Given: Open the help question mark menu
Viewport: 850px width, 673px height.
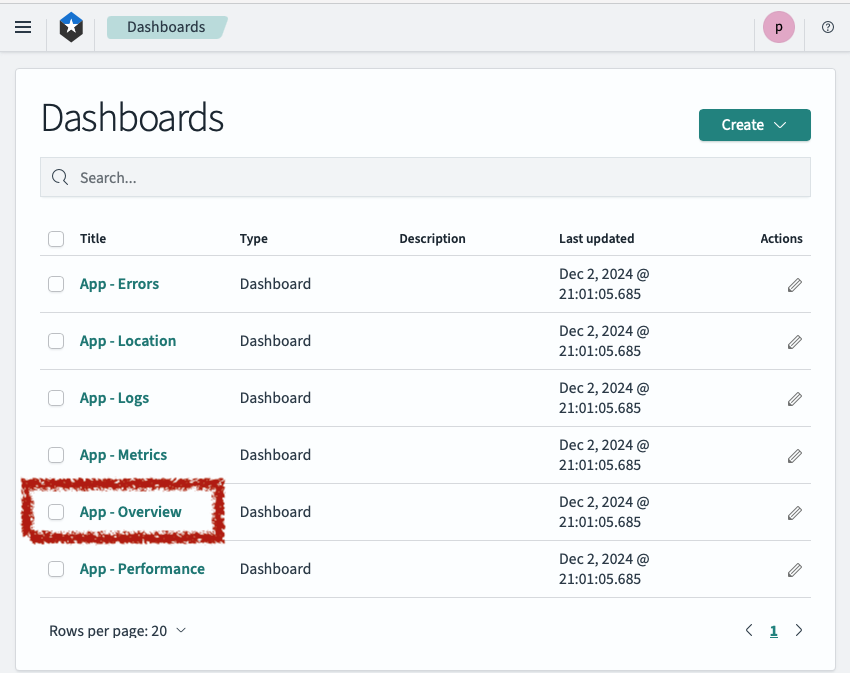Looking at the screenshot, I should (x=827, y=27).
